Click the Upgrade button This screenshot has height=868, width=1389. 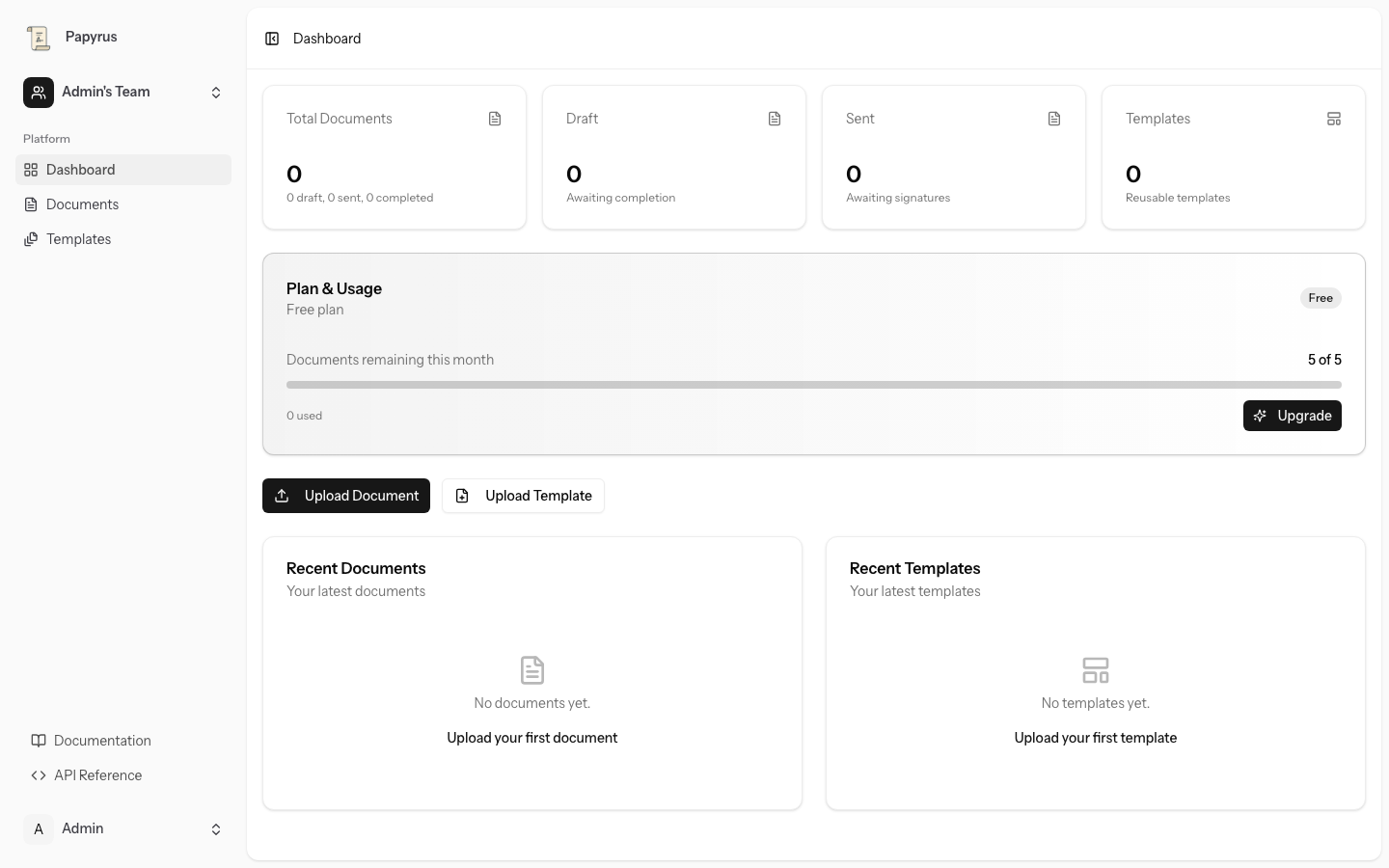click(x=1293, y=416)
